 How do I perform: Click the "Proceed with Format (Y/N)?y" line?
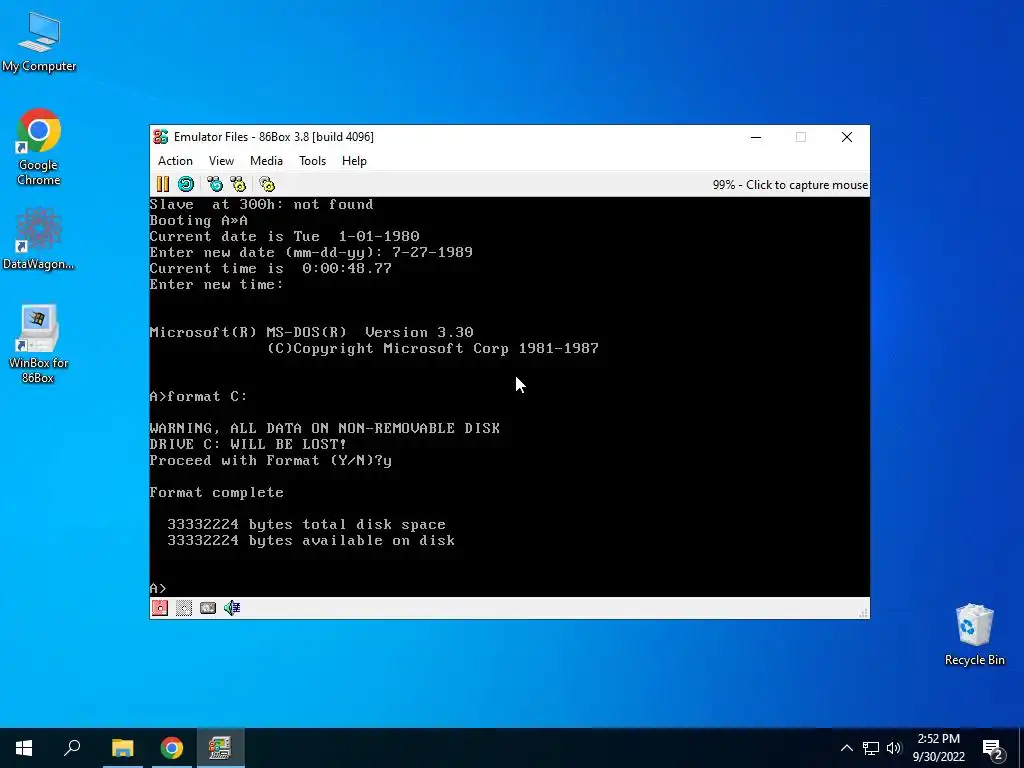(270, 460)
